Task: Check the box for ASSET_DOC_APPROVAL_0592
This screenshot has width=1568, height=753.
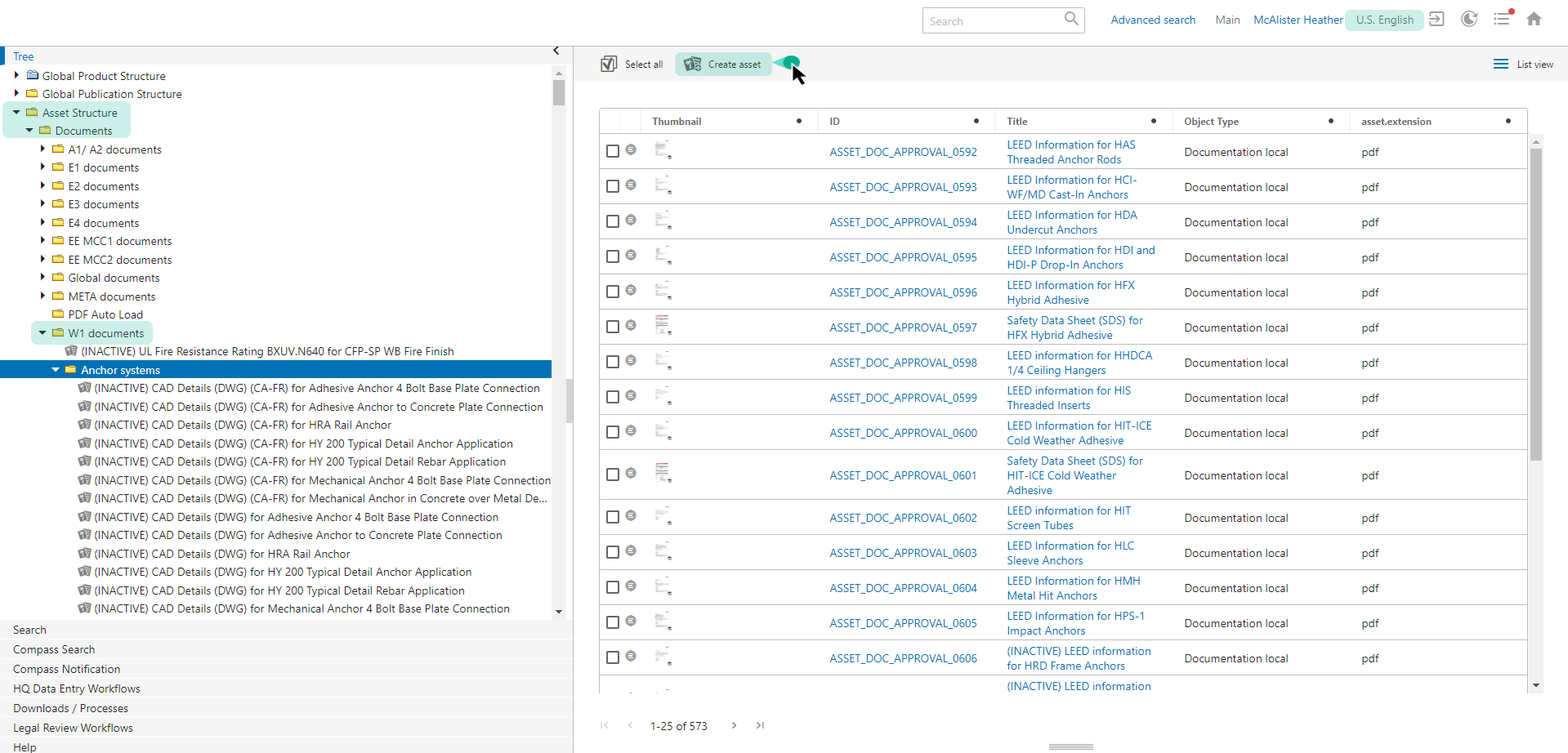Action: [613, 151]
